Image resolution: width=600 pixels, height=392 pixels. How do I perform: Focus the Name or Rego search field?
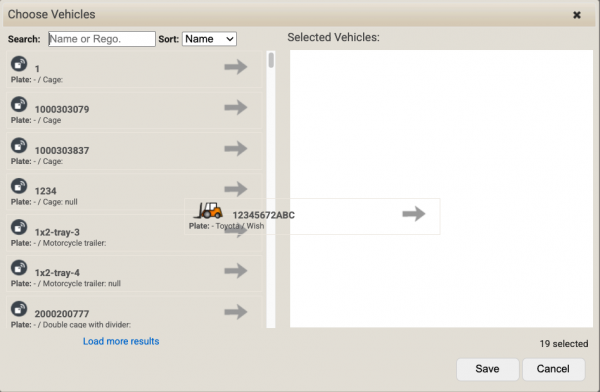[x=102, y=39]
